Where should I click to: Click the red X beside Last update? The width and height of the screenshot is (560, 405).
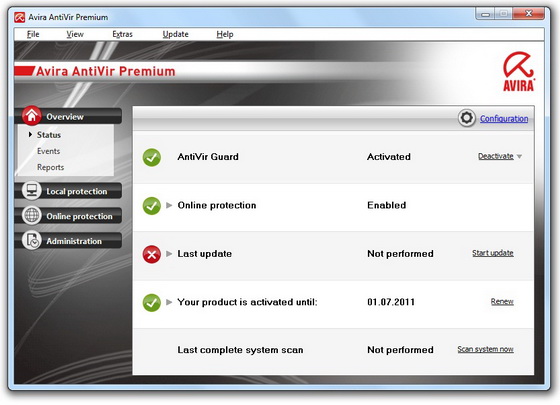pos(152,255)
